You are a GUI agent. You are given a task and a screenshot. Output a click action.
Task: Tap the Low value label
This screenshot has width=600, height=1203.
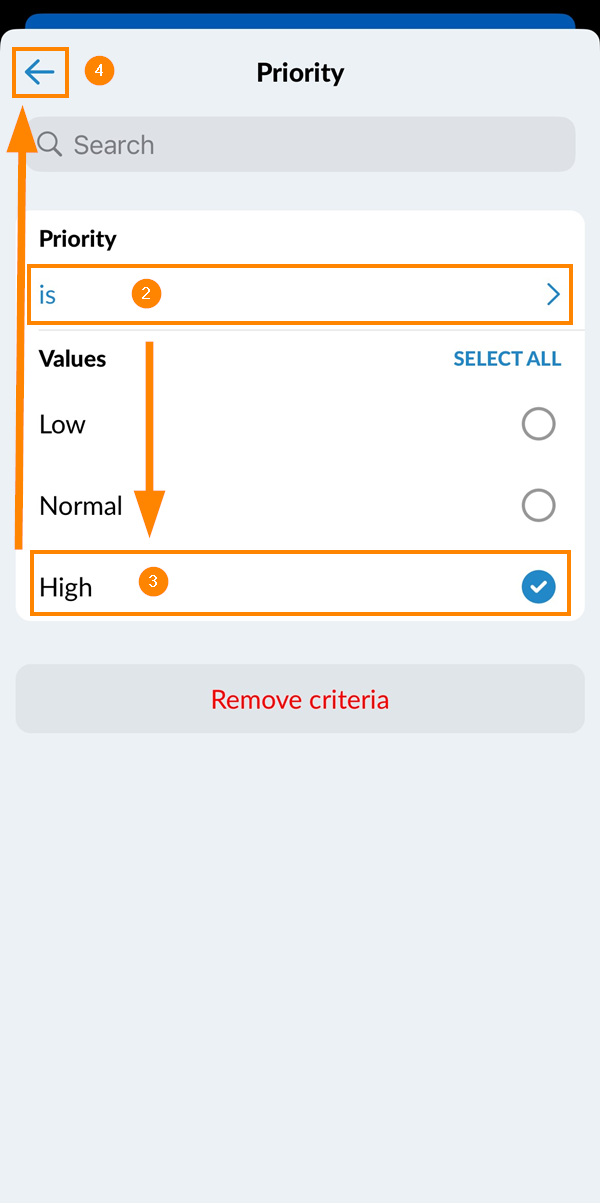[x=62, y=425]
